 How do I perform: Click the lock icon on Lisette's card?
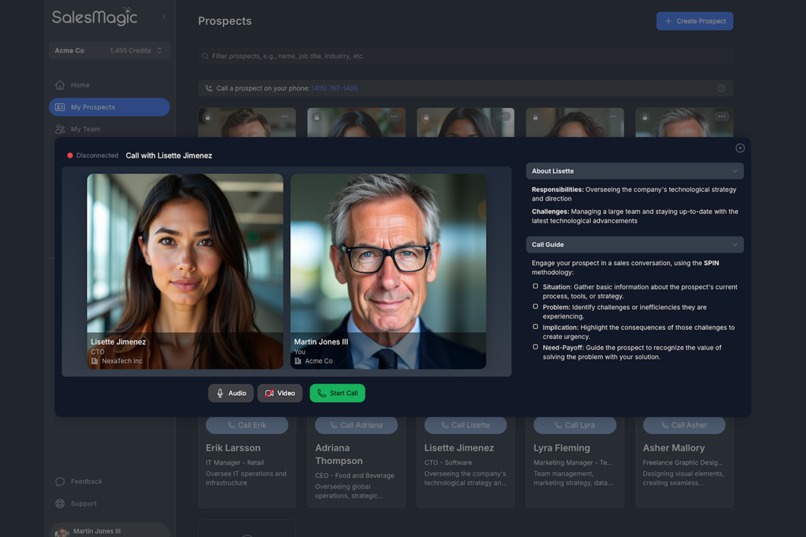tap(426, 118)
